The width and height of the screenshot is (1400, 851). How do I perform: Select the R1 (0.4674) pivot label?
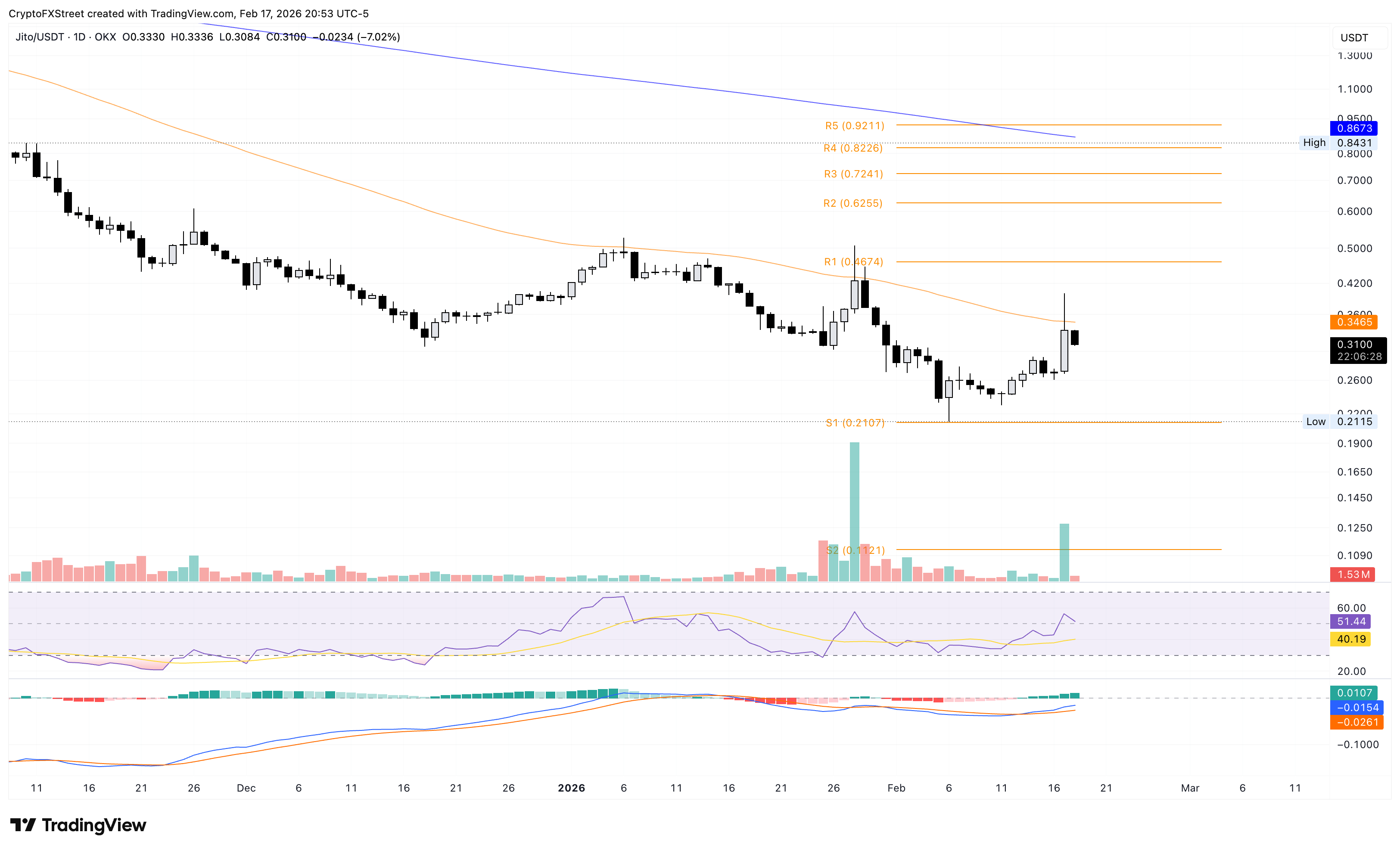pyautogui.click(x=853, y=262)
